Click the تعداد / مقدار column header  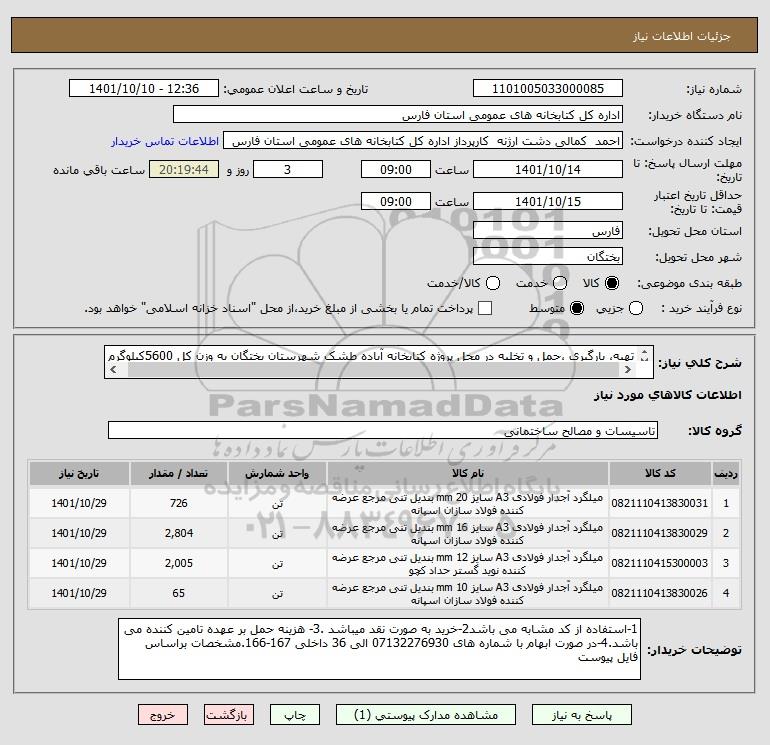[179, 473]
